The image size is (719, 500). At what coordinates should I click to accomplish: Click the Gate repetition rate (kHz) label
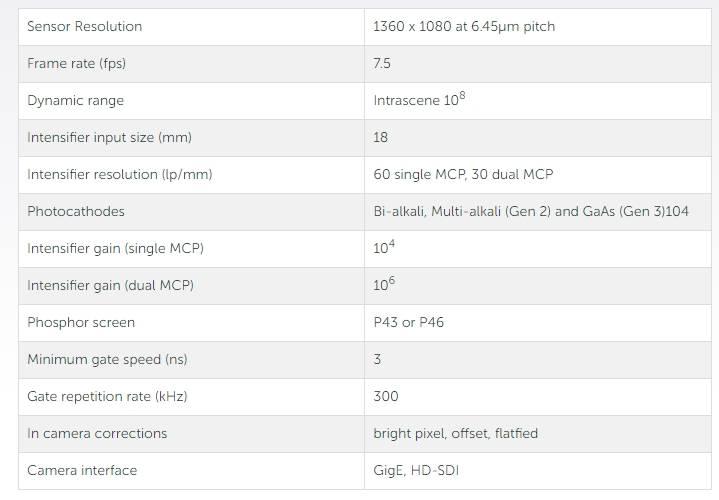107,396
